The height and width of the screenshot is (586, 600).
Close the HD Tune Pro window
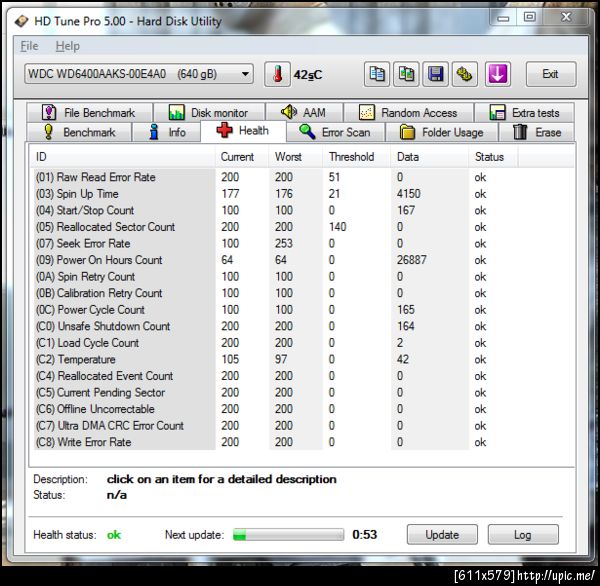pos(566,17)
